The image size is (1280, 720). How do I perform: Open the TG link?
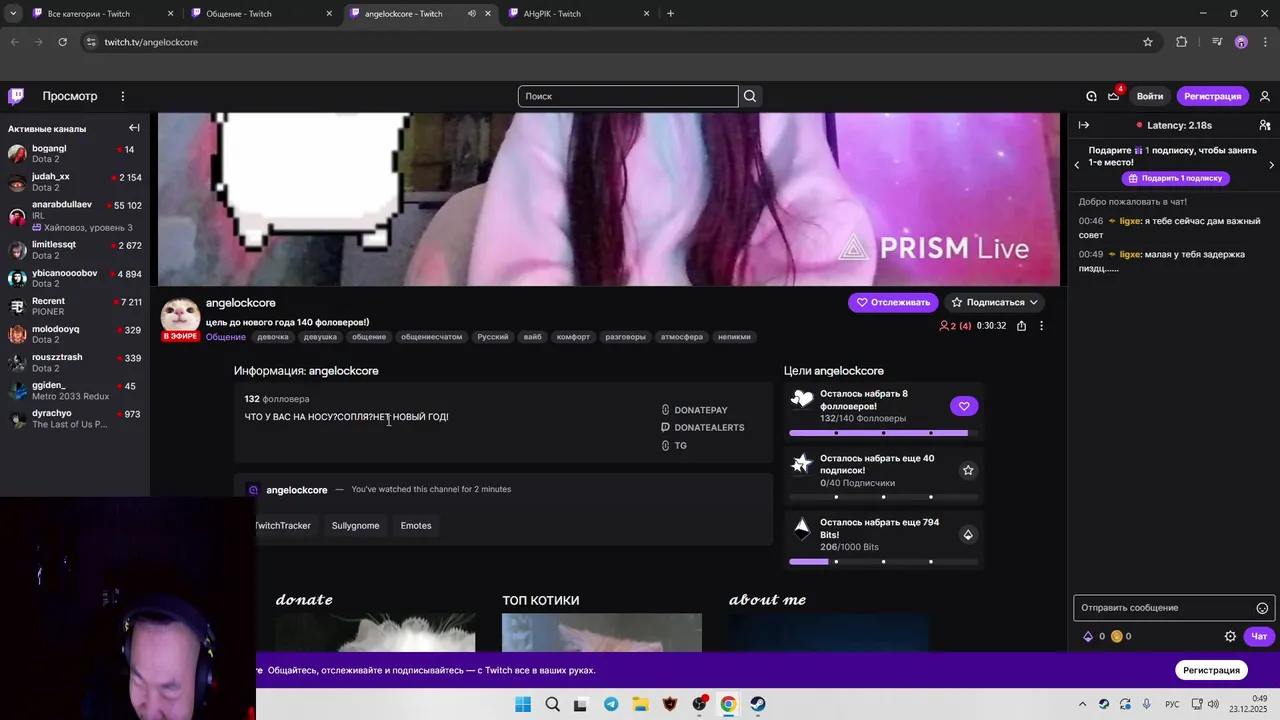tap(674, 446)
